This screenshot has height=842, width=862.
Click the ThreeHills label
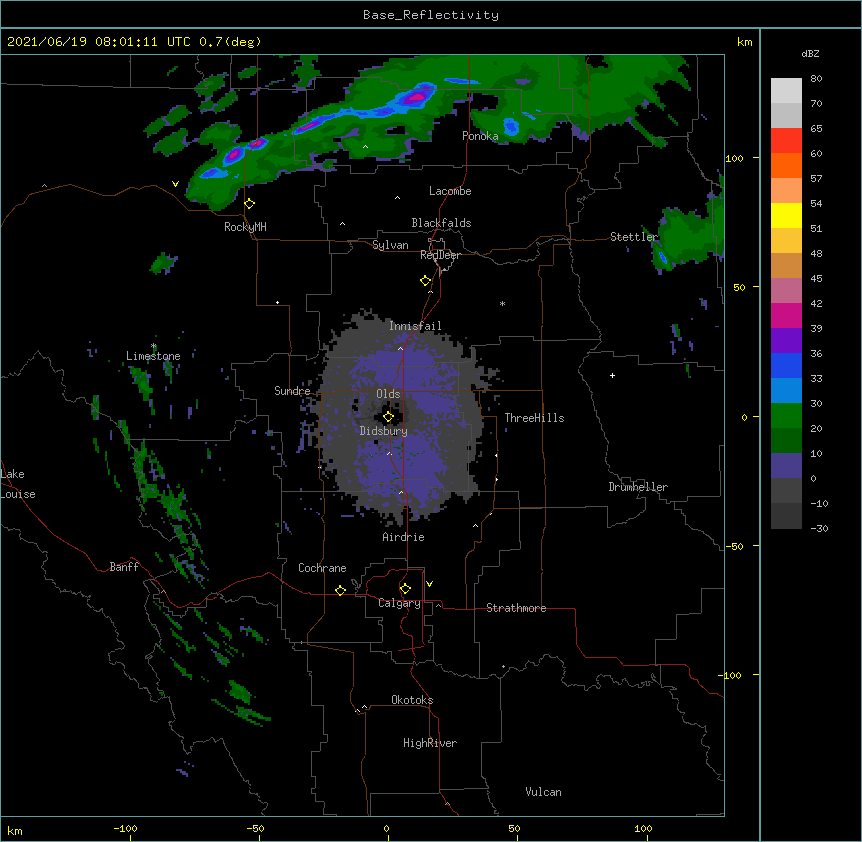click(x=534, y=418)
